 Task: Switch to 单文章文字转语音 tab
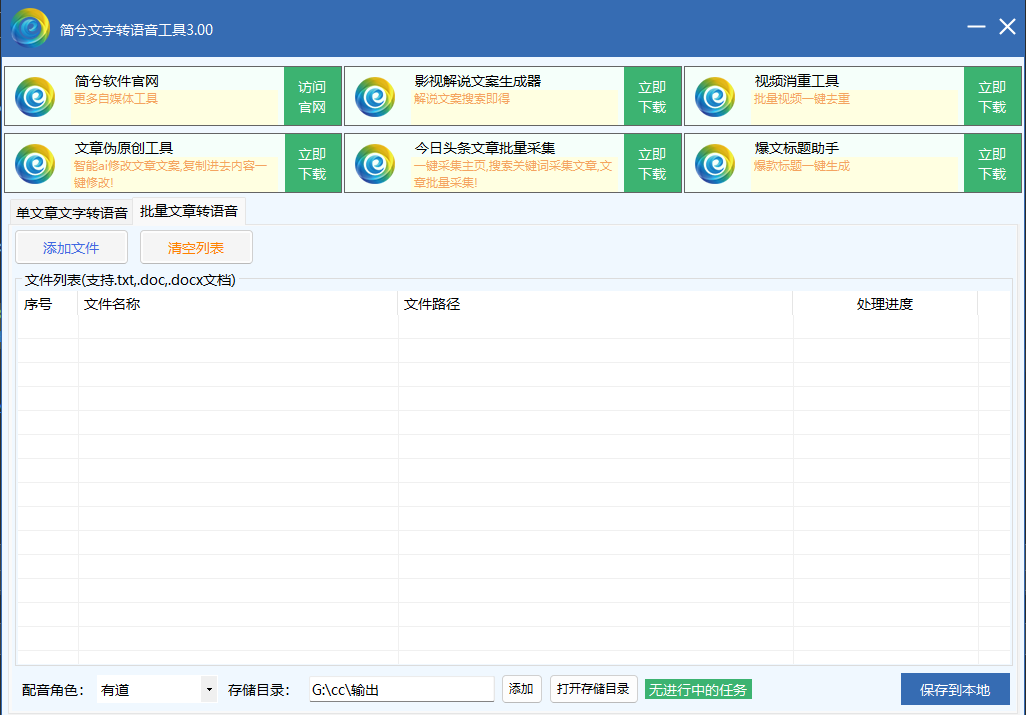72,212
